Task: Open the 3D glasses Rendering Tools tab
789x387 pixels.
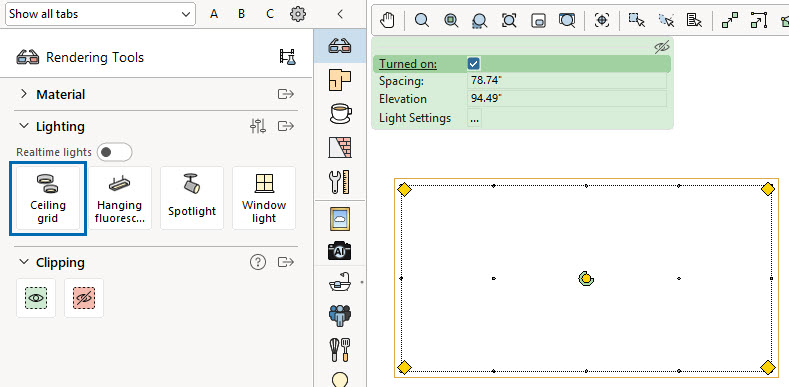Action: pos(340,46)
